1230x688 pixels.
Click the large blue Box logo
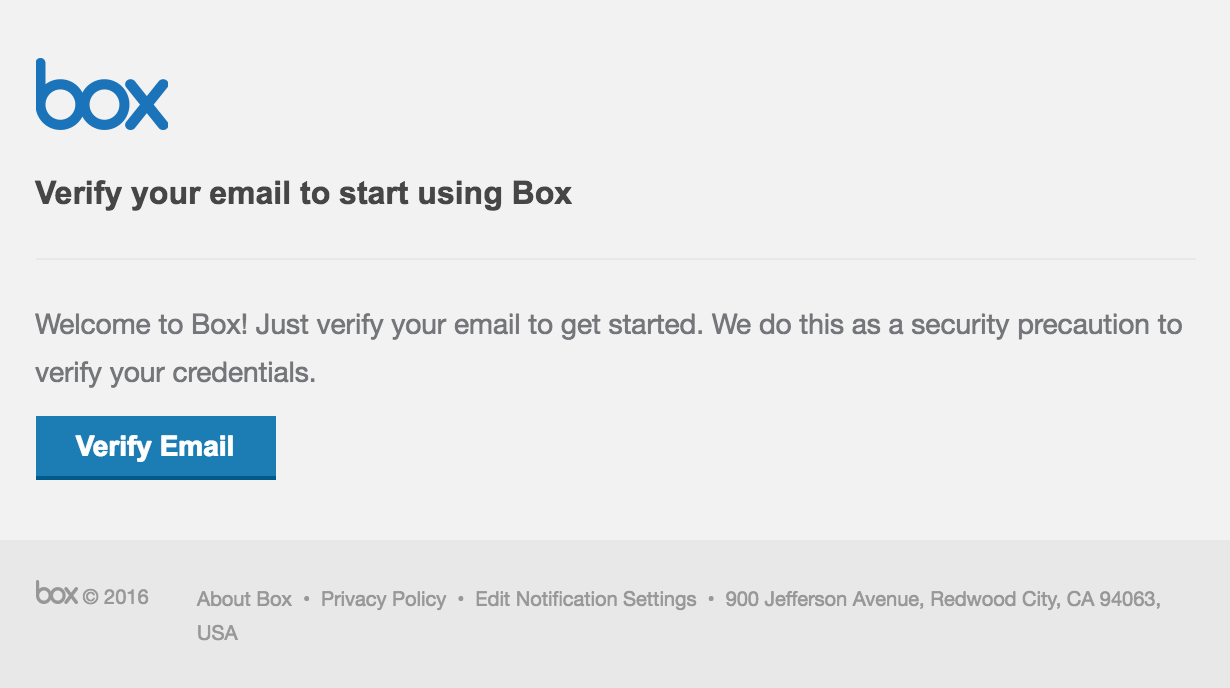point(101,95)
